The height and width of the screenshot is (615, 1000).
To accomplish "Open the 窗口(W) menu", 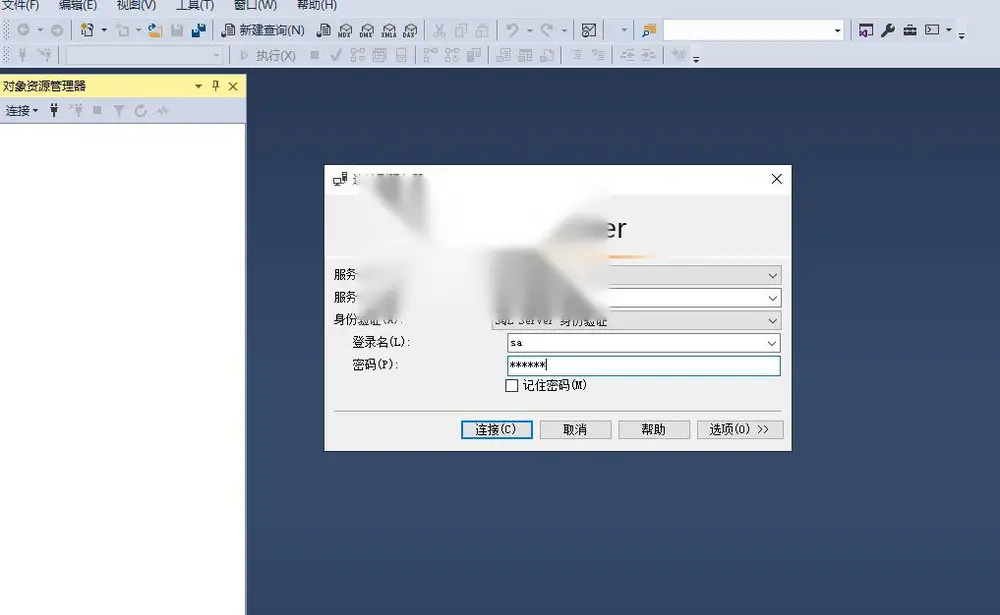I will (x=255, y=5).
